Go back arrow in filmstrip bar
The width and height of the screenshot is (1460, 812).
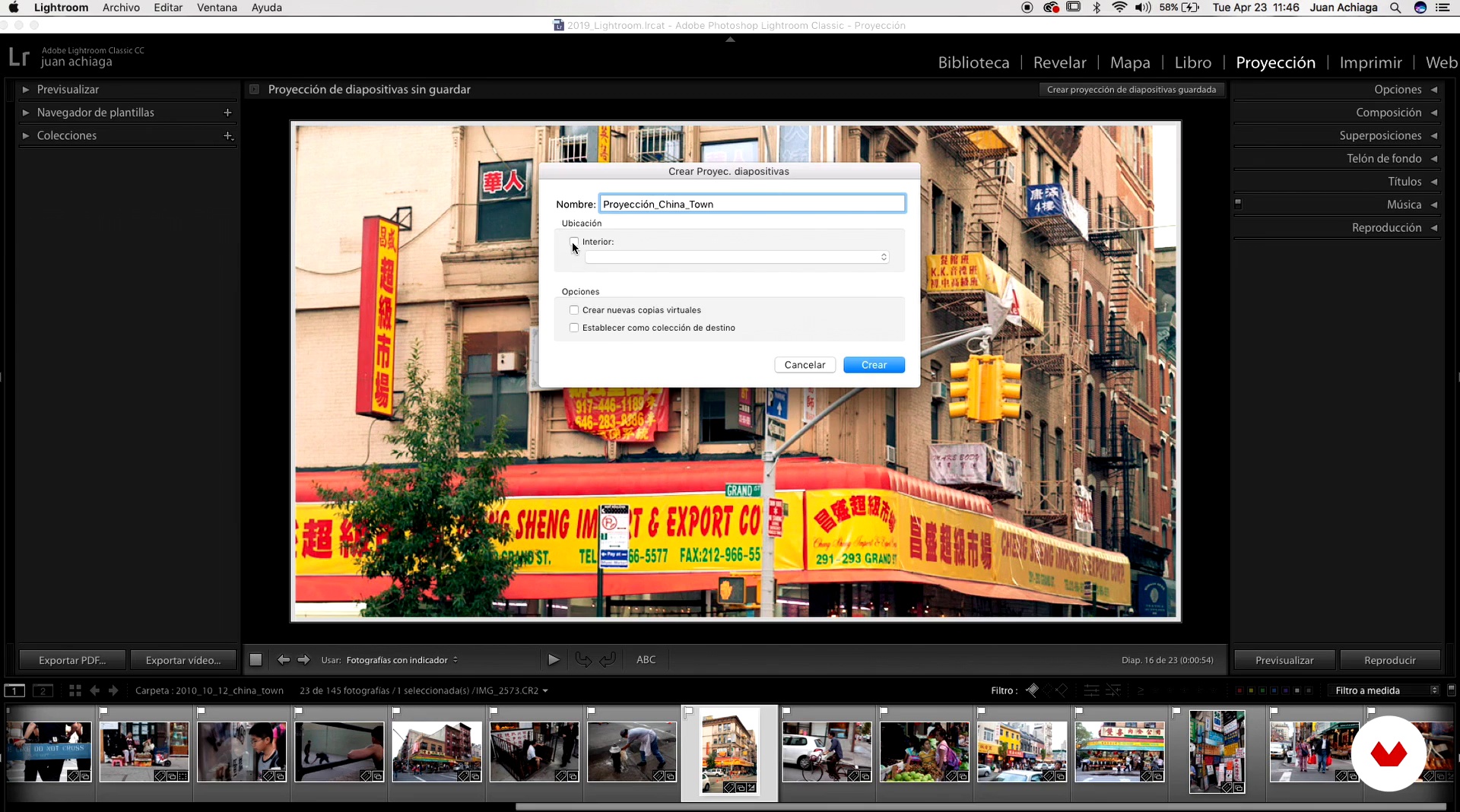pyautogui.click(x=95, y=690)
